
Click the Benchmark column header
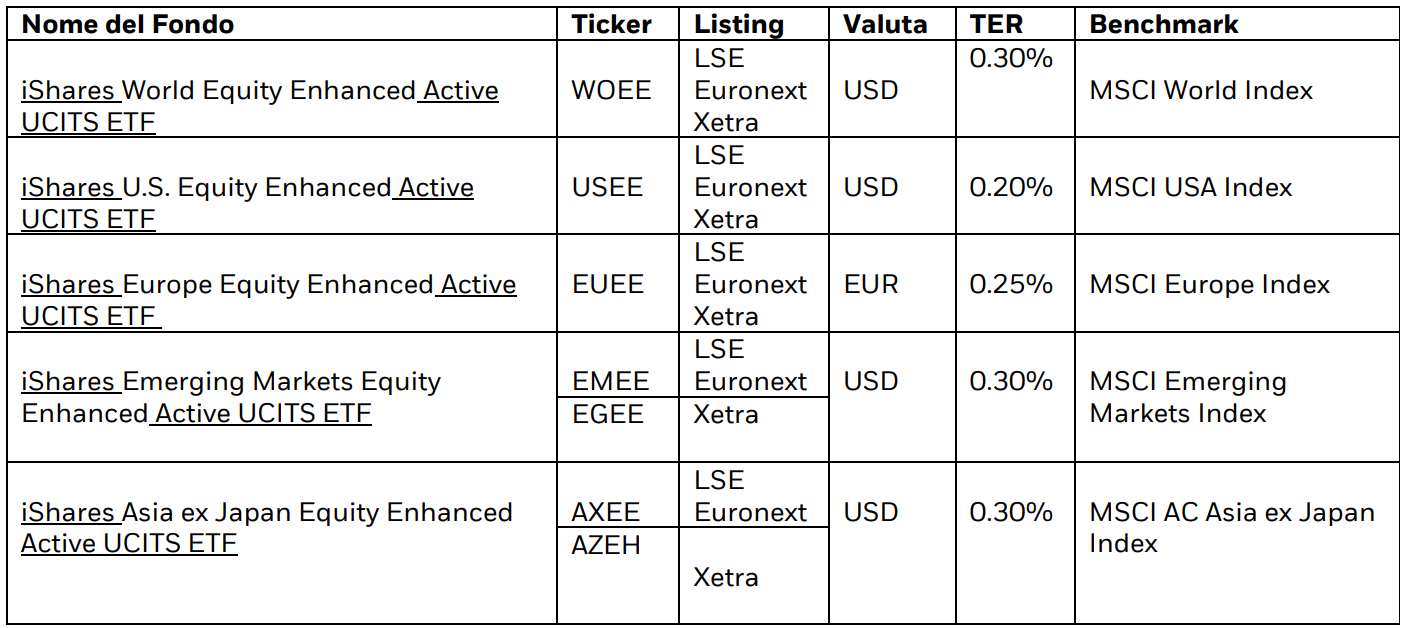coord(1164,24)
